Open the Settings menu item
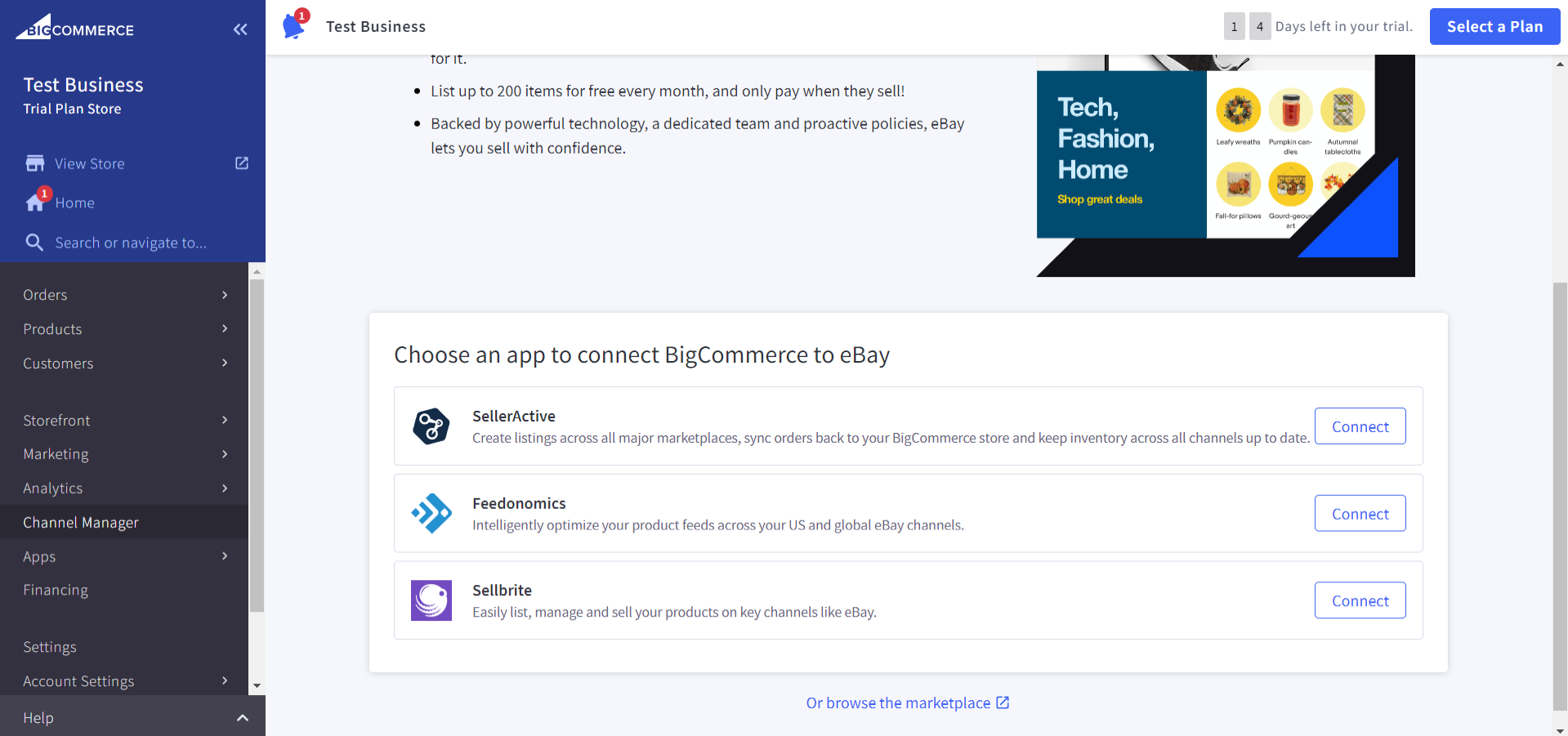The height and width of the screenshot is (736, 1568). pos(124,647)
